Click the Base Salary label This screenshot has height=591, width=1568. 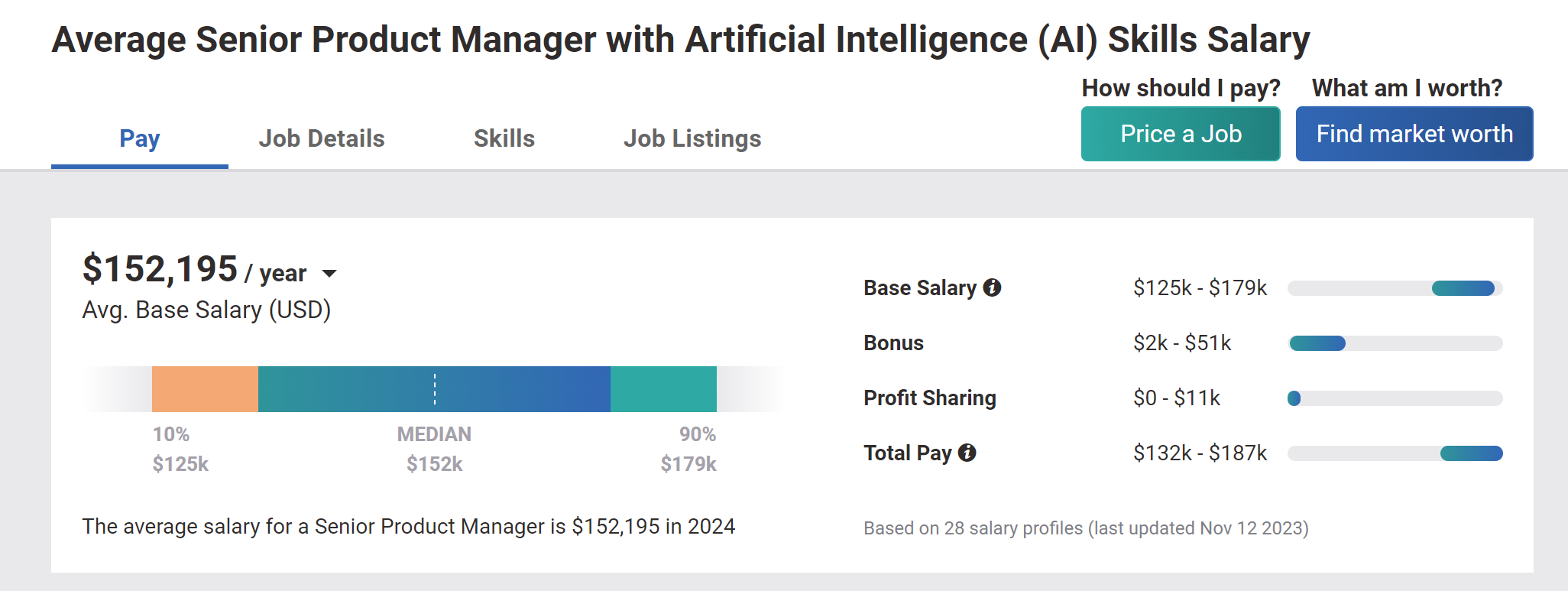click(921, 288)
